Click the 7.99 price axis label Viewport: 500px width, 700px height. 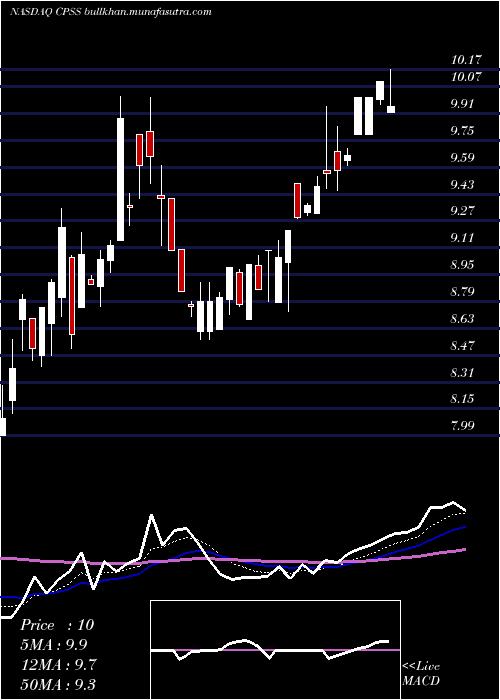(462, 425)
